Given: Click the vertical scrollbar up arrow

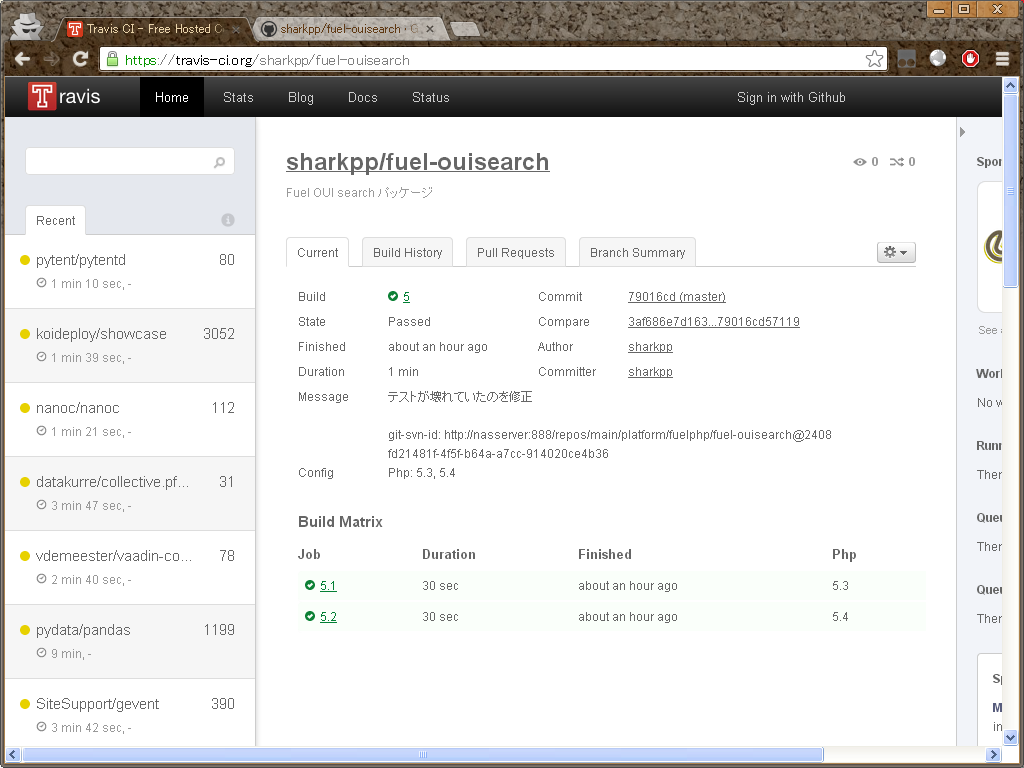Looking at the screenshot, I should pyautogui.click(x=1010, y=85).
